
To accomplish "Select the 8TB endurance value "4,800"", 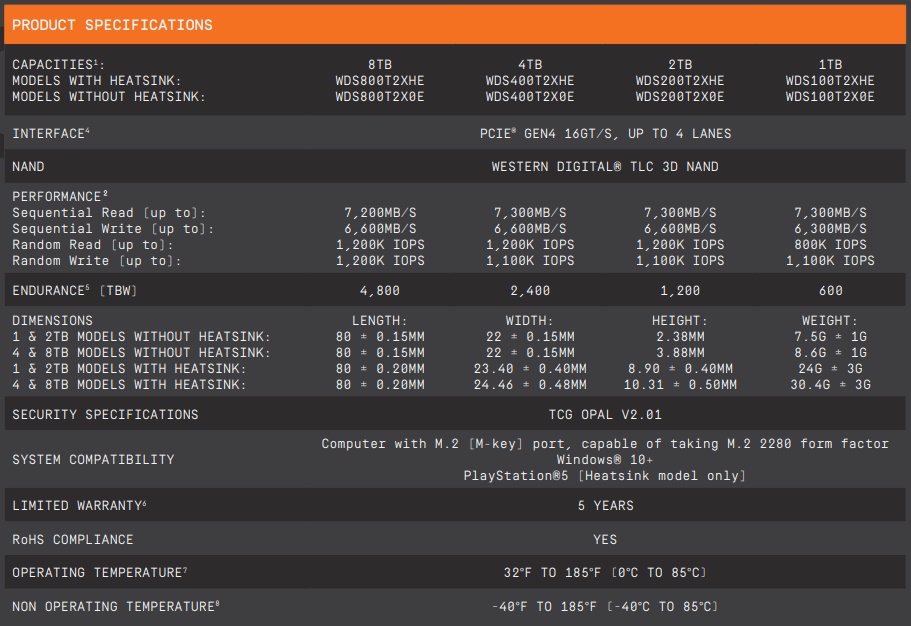I will pos(380,291).
